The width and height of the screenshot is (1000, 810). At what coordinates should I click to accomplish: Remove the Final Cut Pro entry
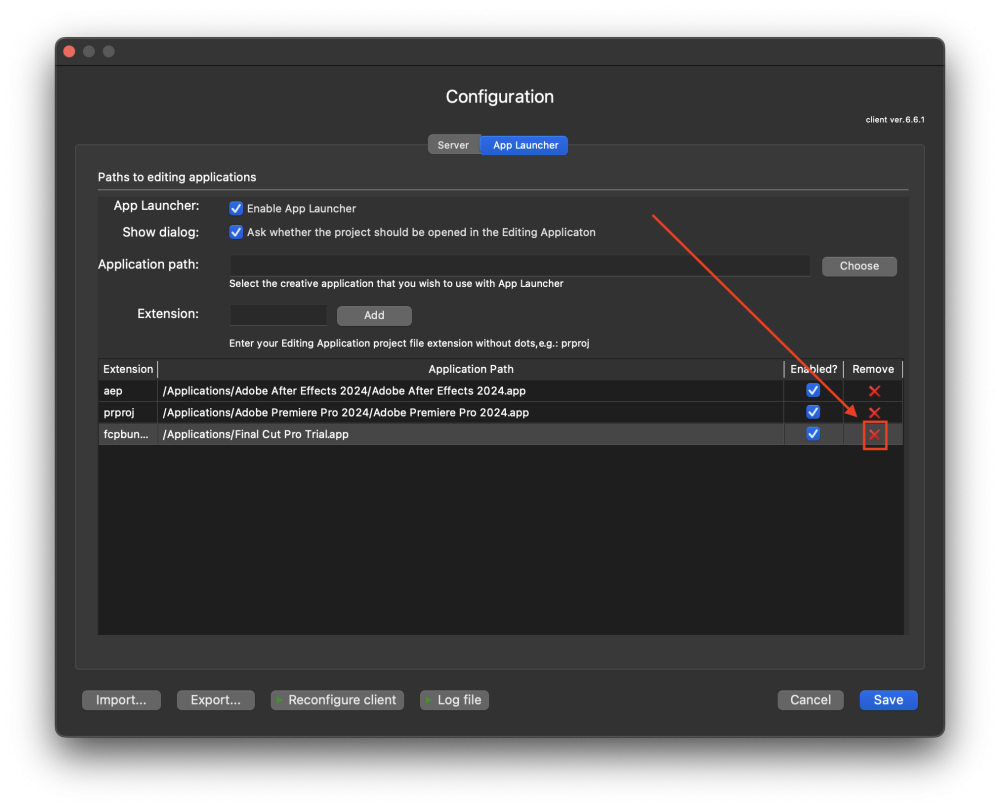[874, 435]
